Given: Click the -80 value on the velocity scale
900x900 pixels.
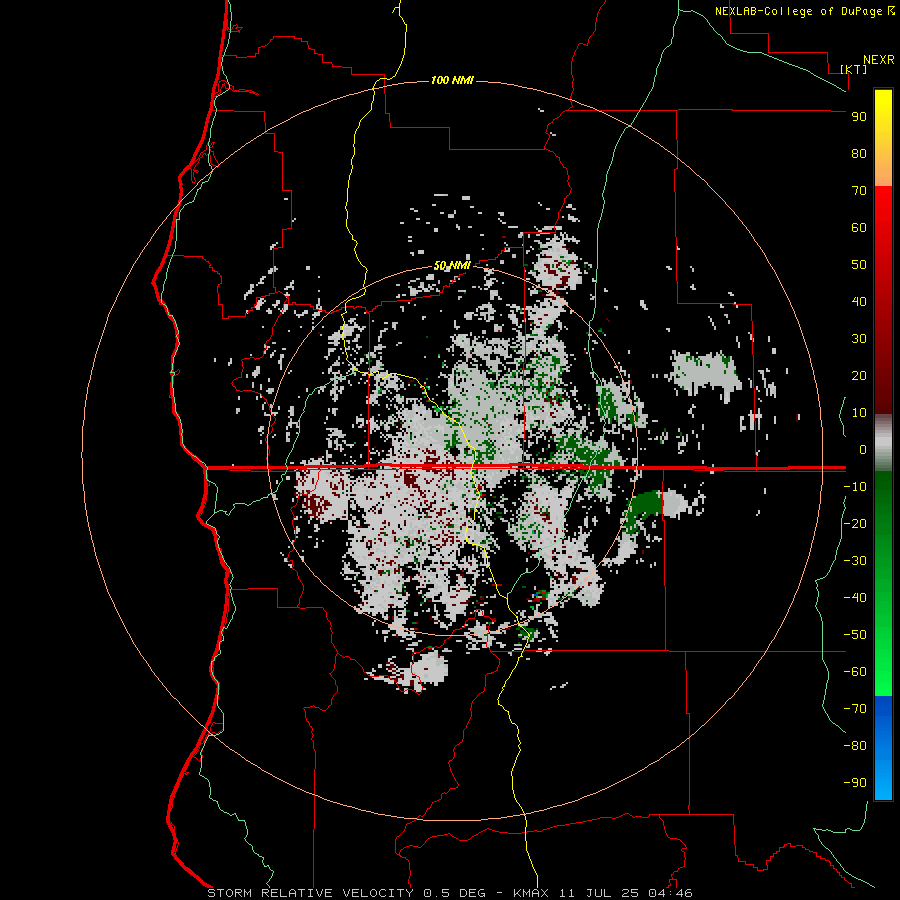Looking at the screenshot, I should coord(855,746).
